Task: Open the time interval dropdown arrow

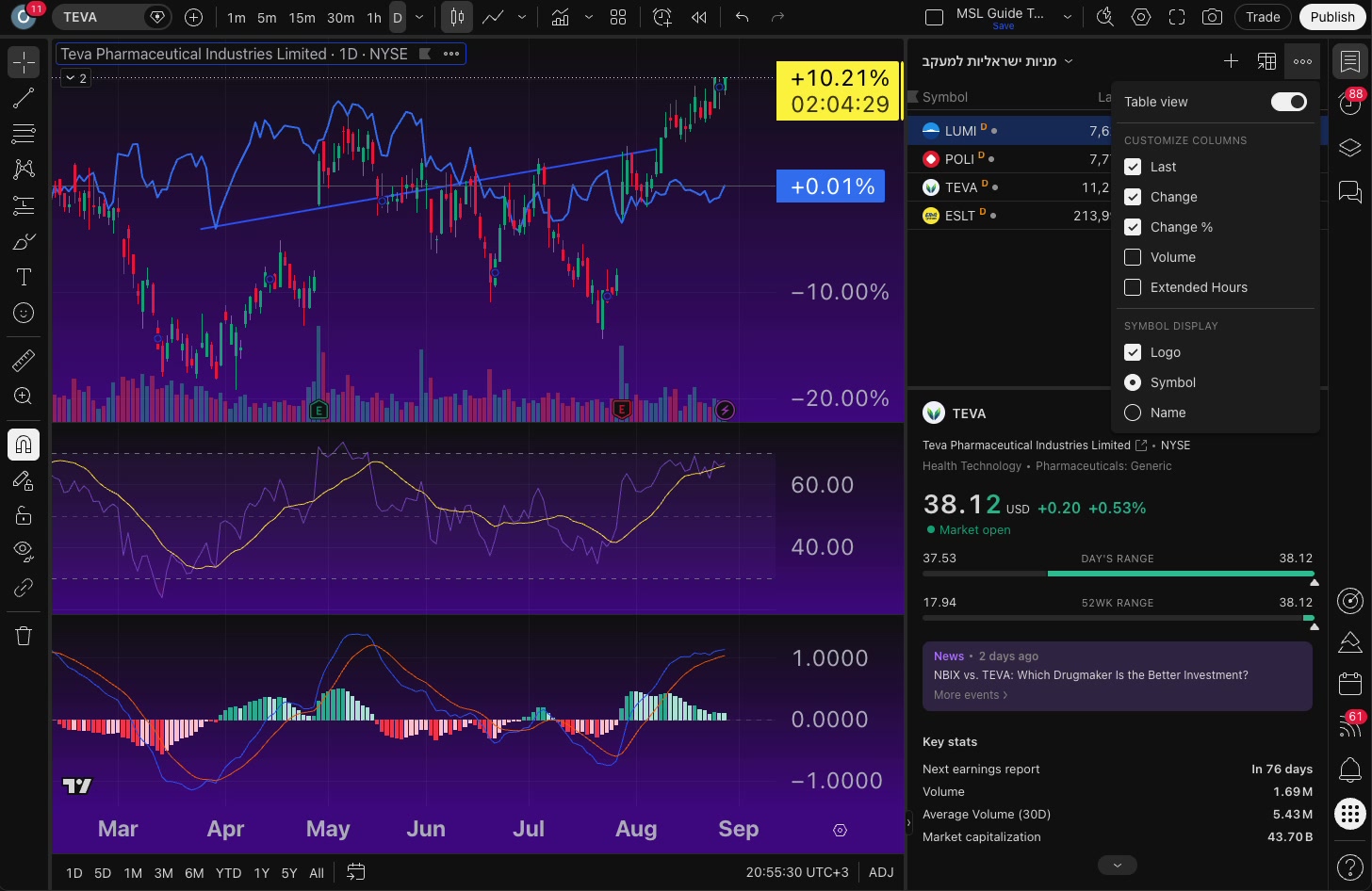Action: point(419,17)
